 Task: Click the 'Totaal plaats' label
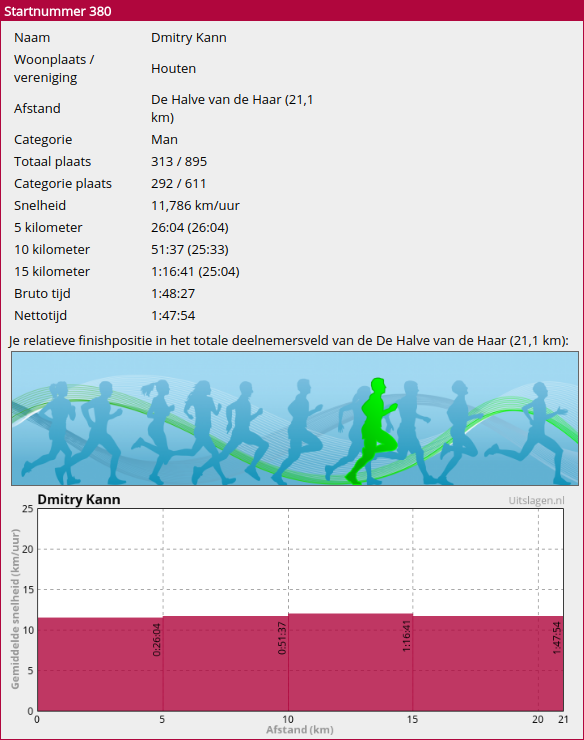point(52,162)
